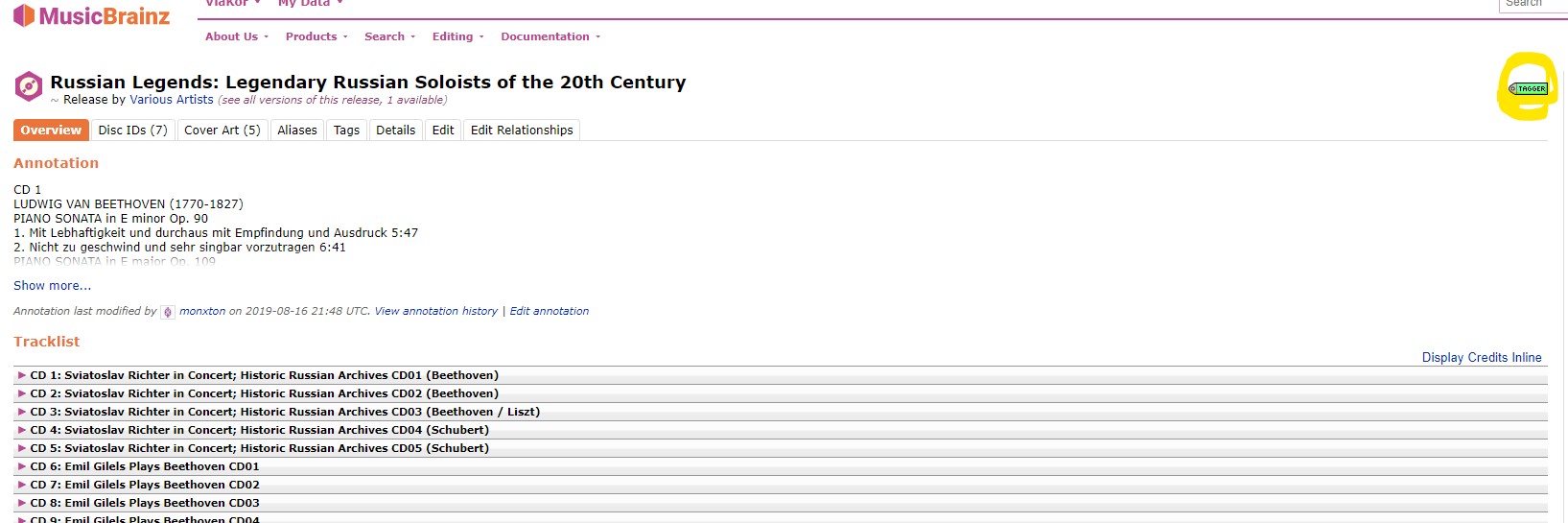This screenshot has width=1568, height=523.
Task: Click the Search input field
Action: [1533, 5]
